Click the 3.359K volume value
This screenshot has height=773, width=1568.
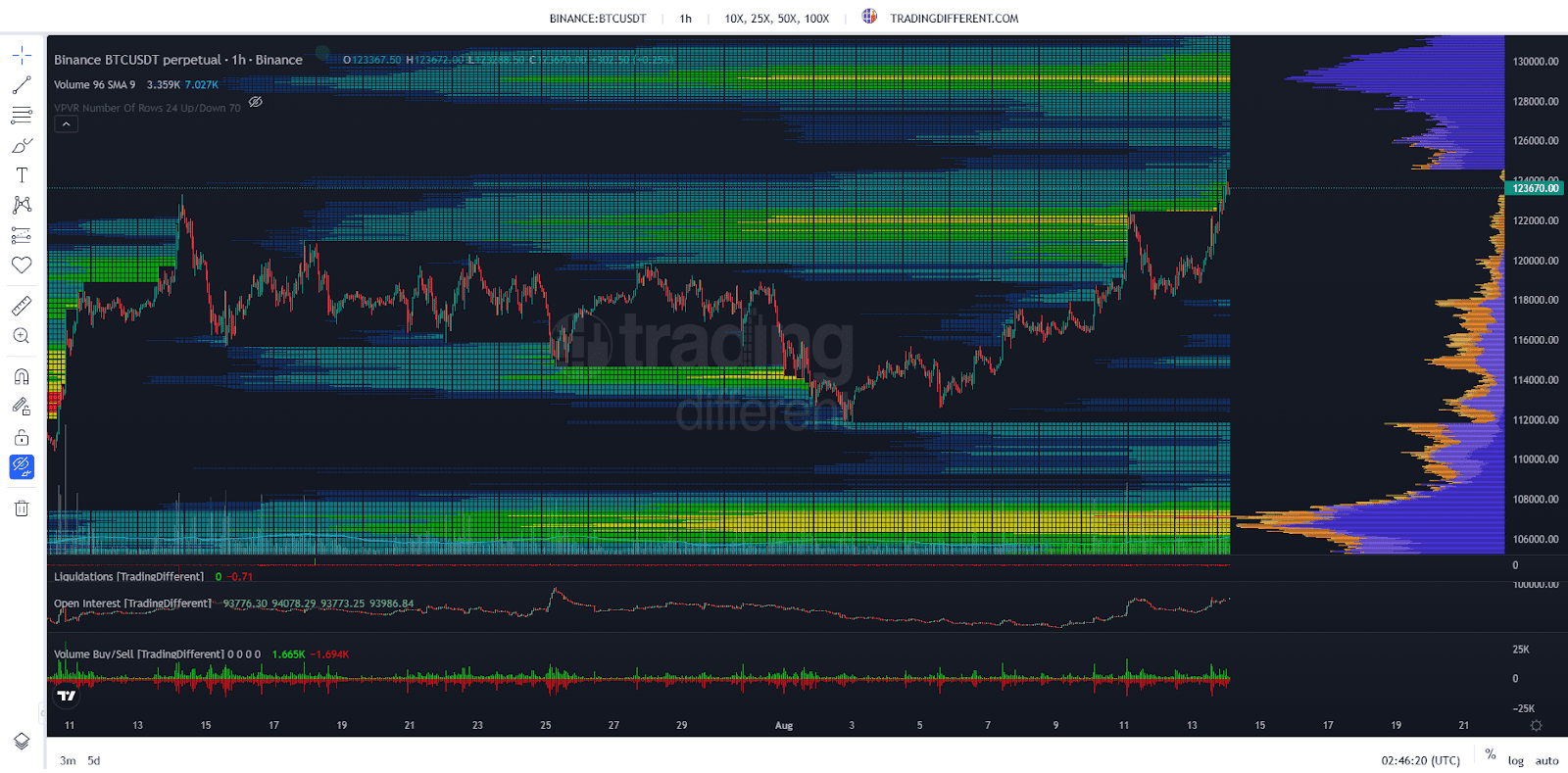[164, 84]
